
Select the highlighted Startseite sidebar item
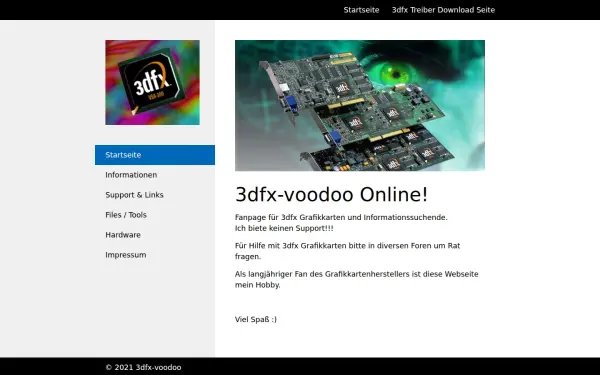(x=155, y=155)
